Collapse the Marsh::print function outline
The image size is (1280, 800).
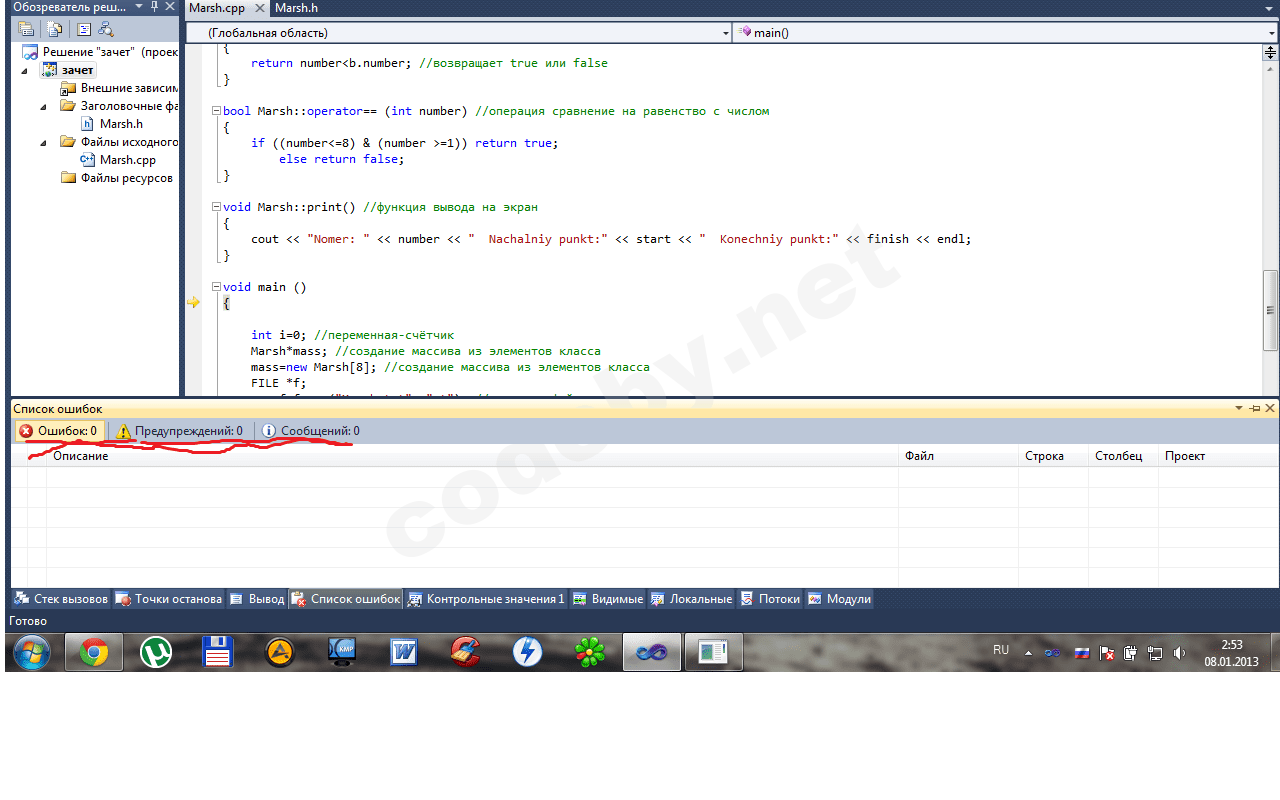[x=216, y=207]
